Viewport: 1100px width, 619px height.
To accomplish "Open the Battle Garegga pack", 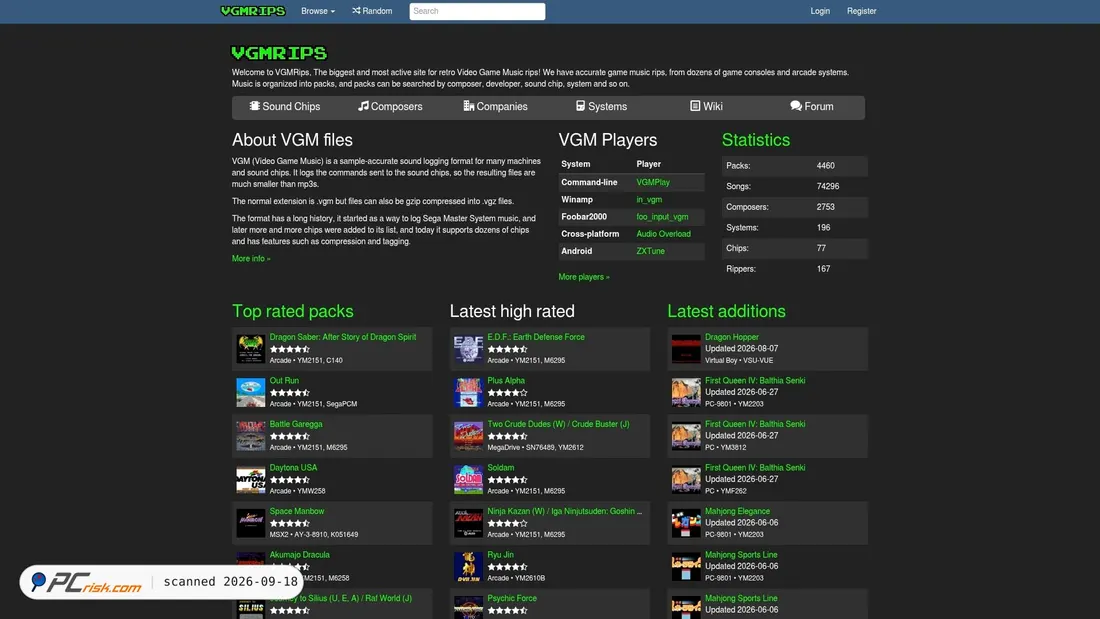I will [x=296, y=425].
